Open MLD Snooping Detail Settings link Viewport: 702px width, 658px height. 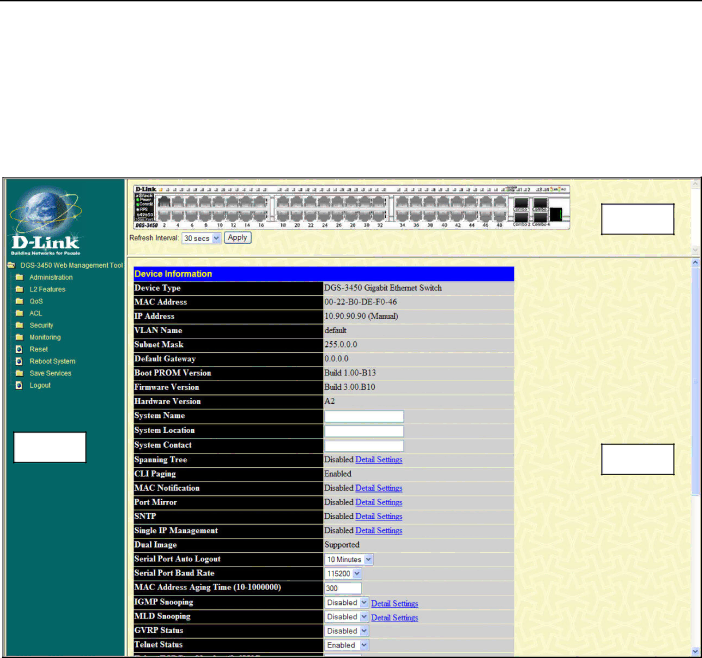394,618
